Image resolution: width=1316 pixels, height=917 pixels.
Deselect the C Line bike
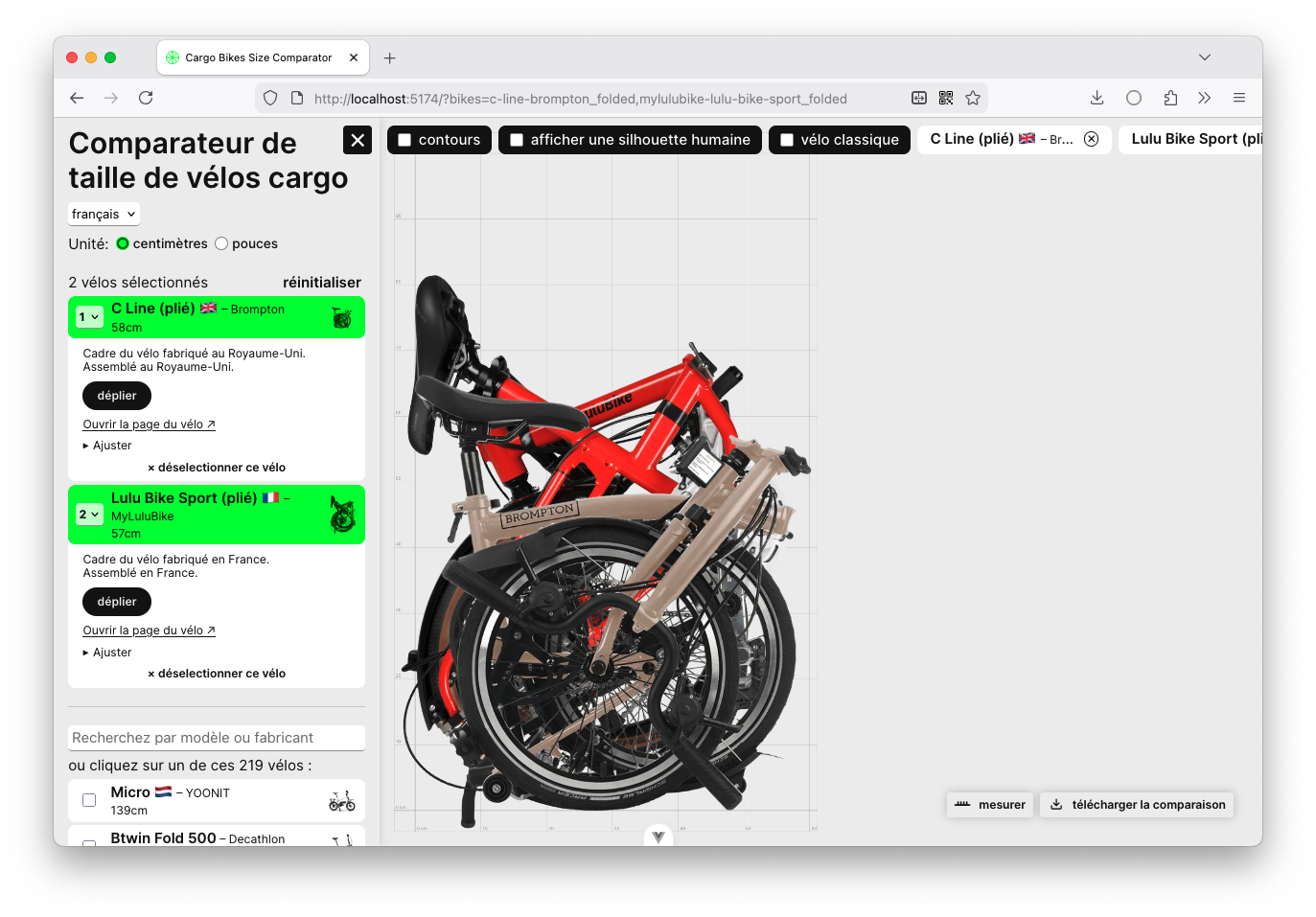tap(217, 468)
